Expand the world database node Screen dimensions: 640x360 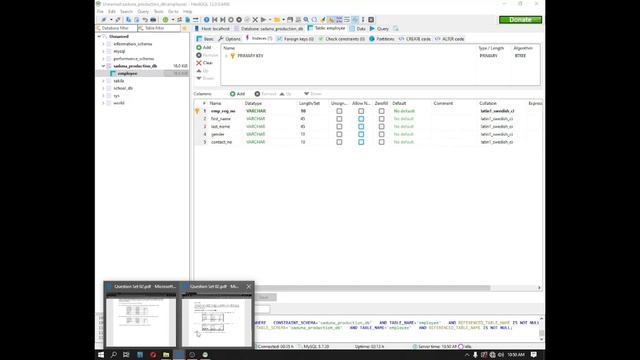[x=103, y=103]
